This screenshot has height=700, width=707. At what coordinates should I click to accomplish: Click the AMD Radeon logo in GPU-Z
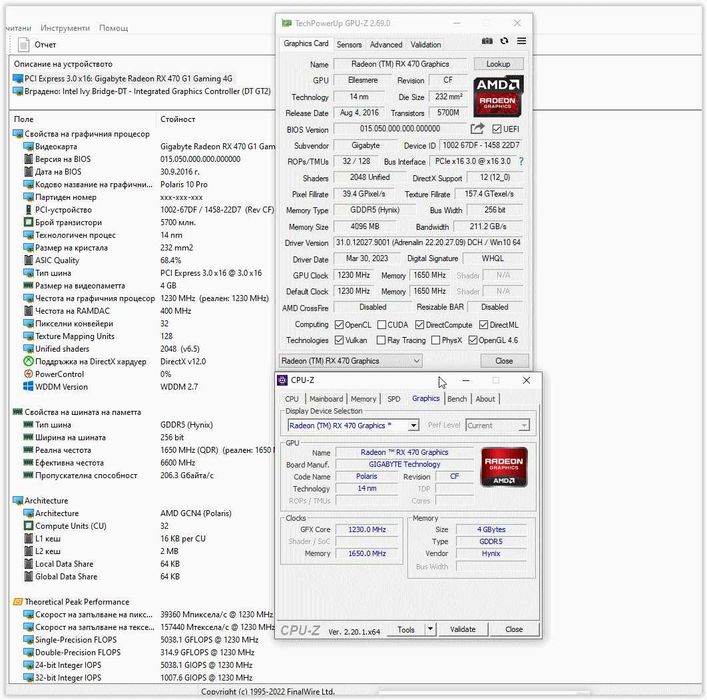(x=498, y=97)
